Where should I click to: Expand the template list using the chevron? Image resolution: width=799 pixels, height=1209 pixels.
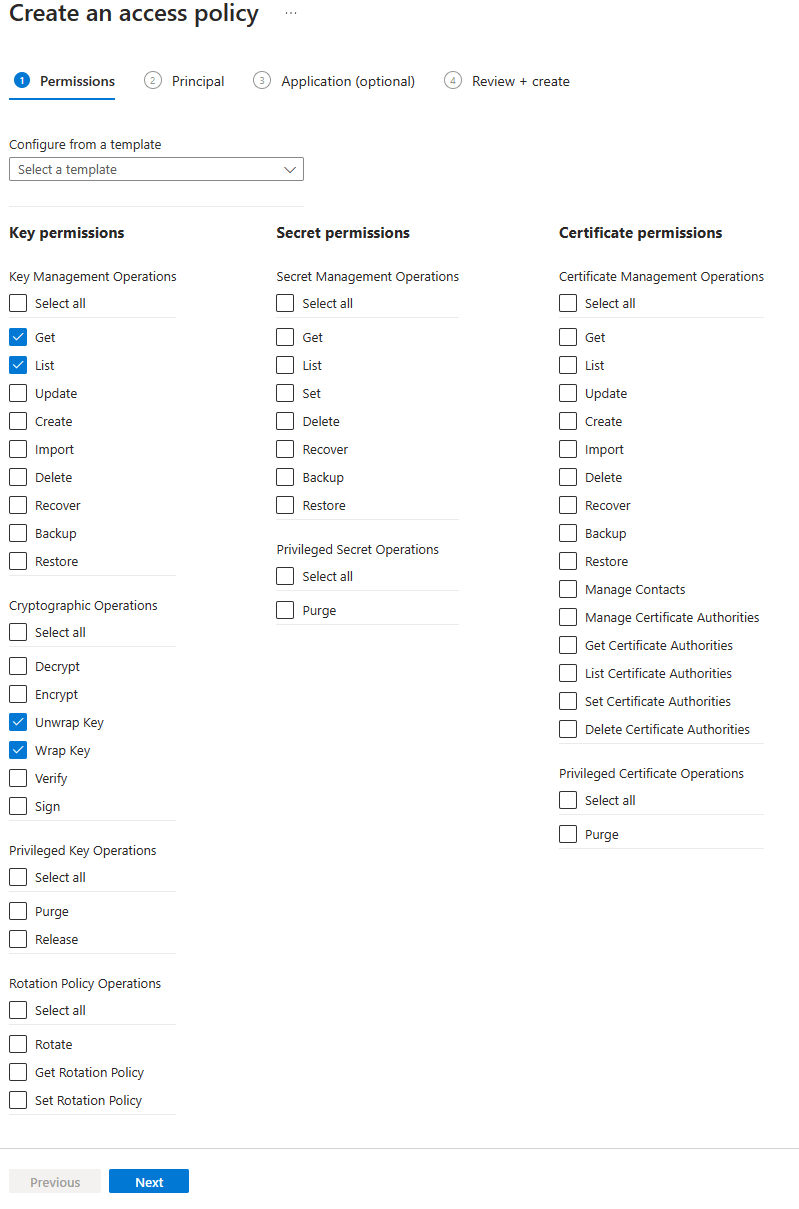(x=290, y=169)
